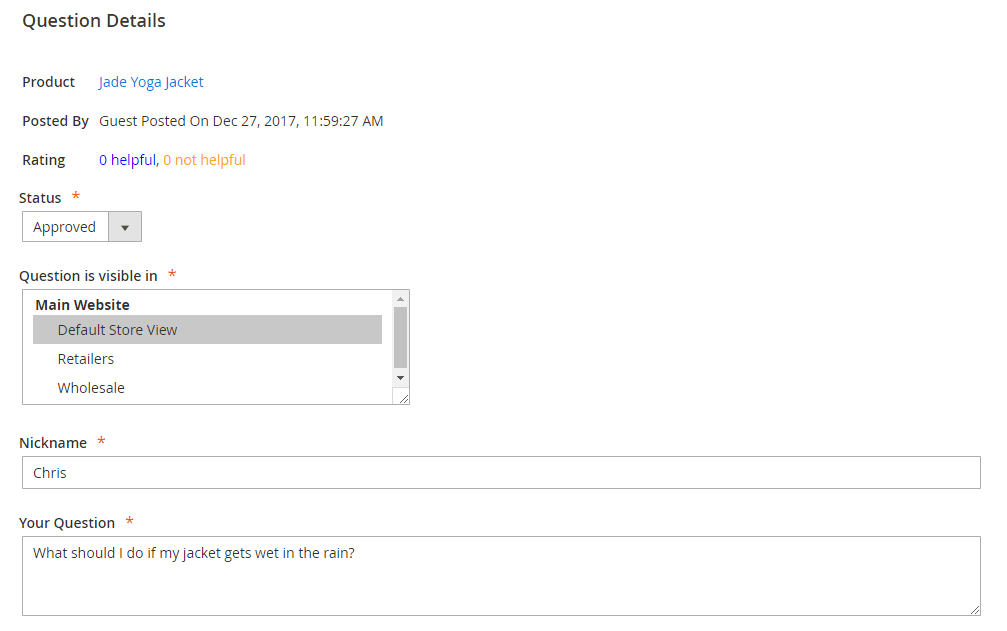Screen dimensions: 1007x631
Task: Click the Status field label
Action: point(40,198)
